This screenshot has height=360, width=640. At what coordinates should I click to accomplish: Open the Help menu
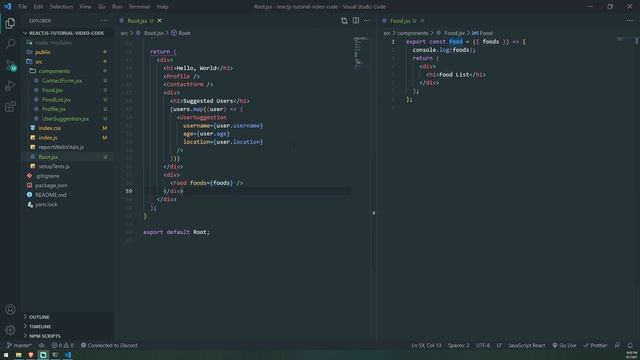coord(162,7)
